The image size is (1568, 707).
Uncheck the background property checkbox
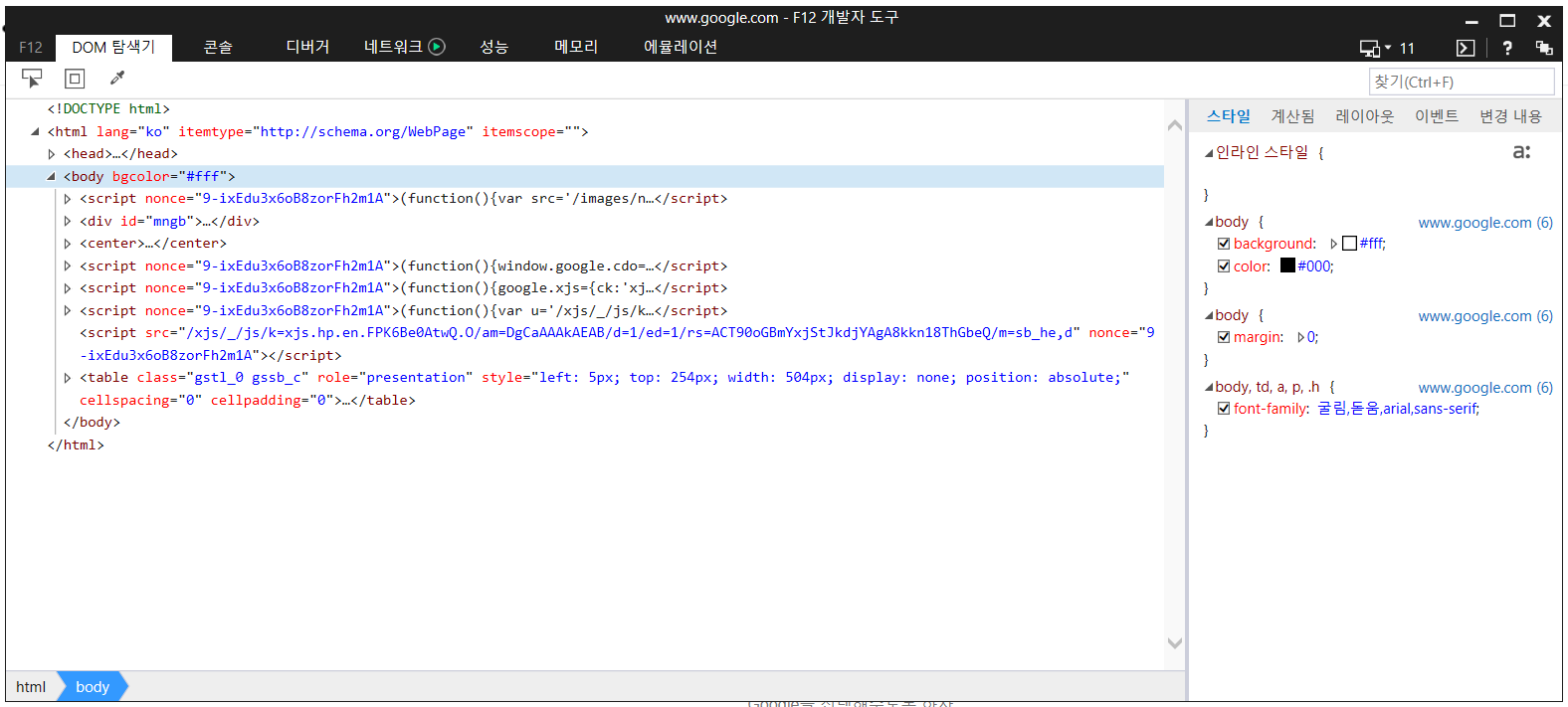[1224, 244]
